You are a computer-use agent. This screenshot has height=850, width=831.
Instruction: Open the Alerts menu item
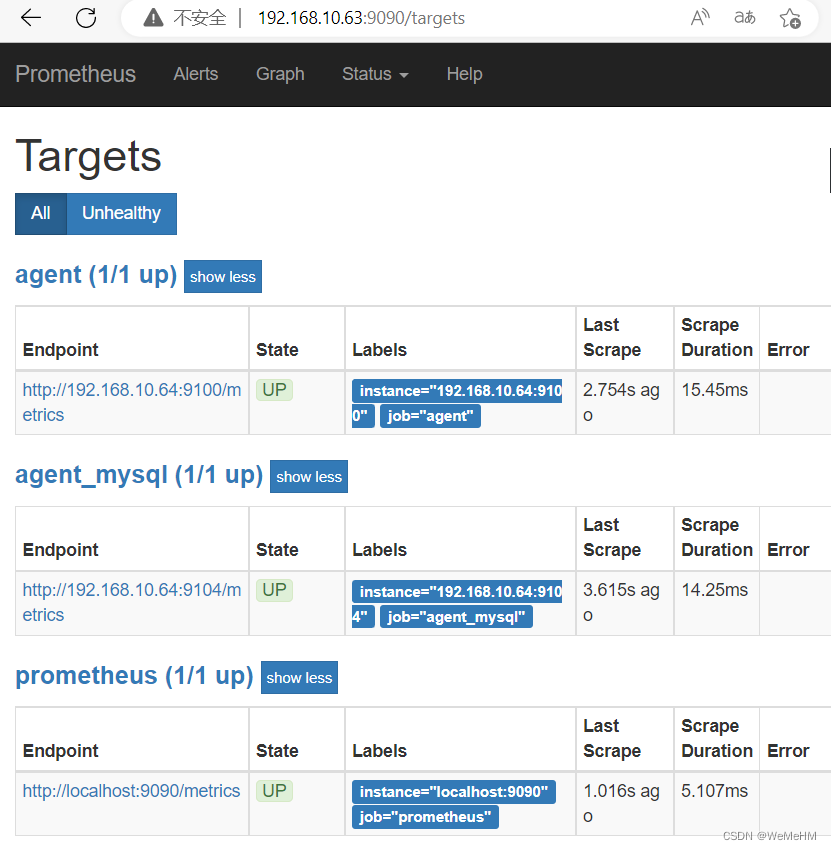point(196,74)
